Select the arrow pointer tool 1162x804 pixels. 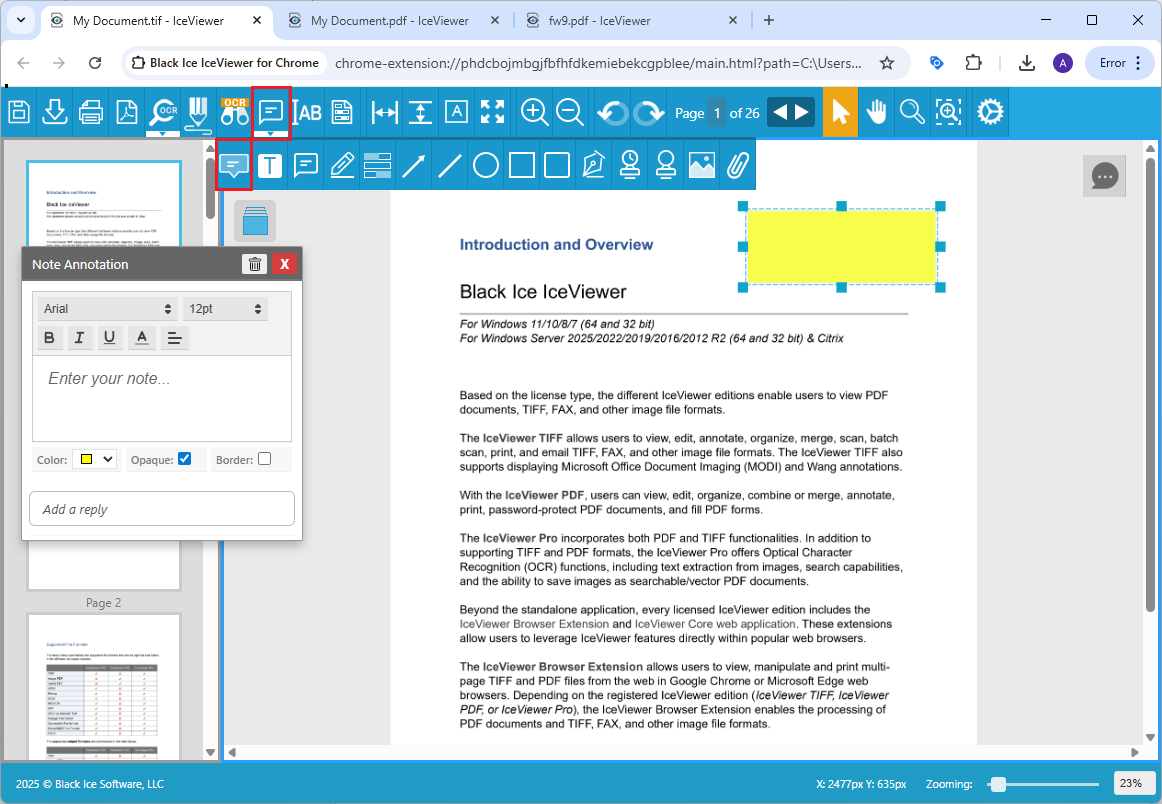[x=840, y=113]
